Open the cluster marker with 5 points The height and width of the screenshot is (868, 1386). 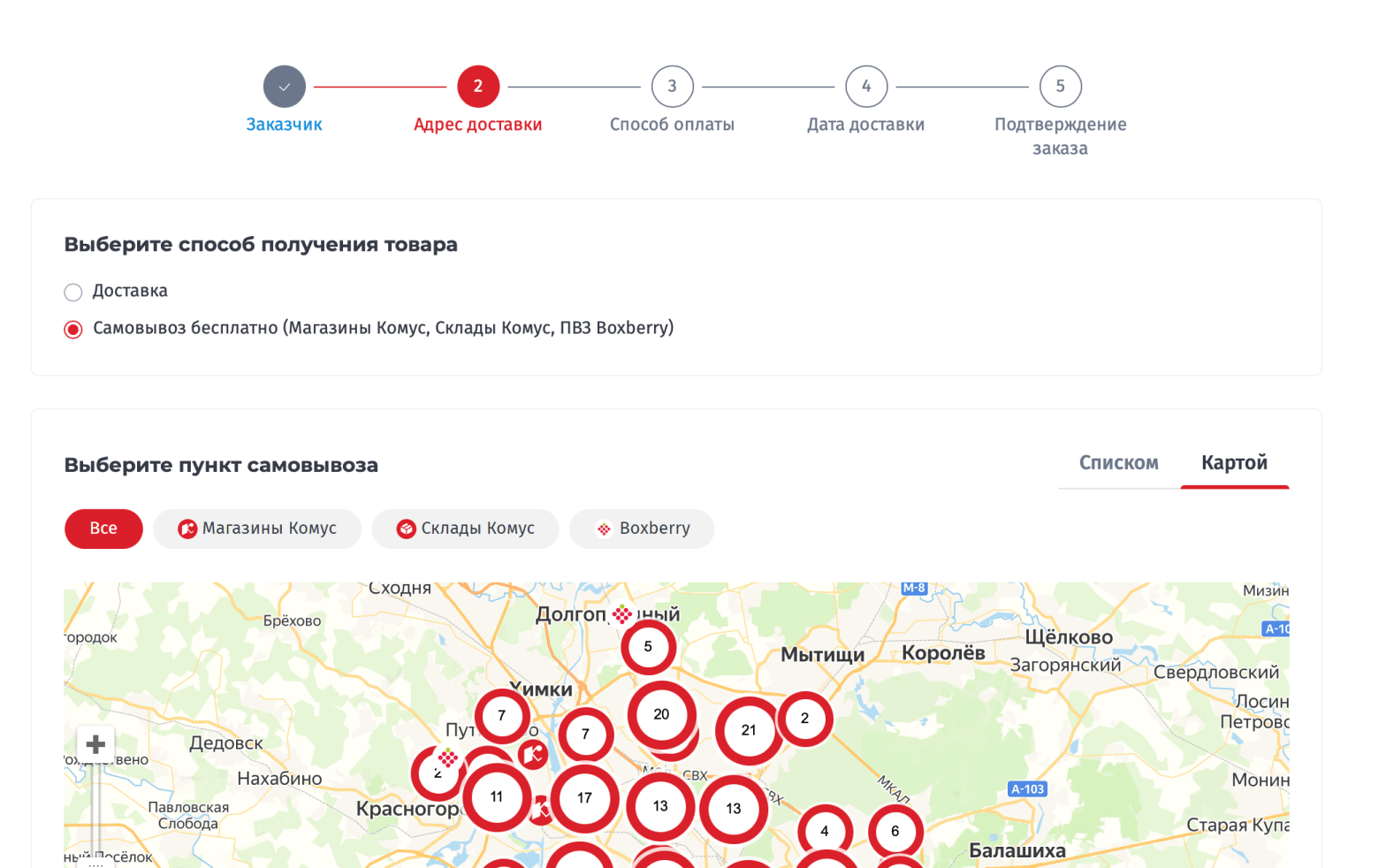click(648, 647)
